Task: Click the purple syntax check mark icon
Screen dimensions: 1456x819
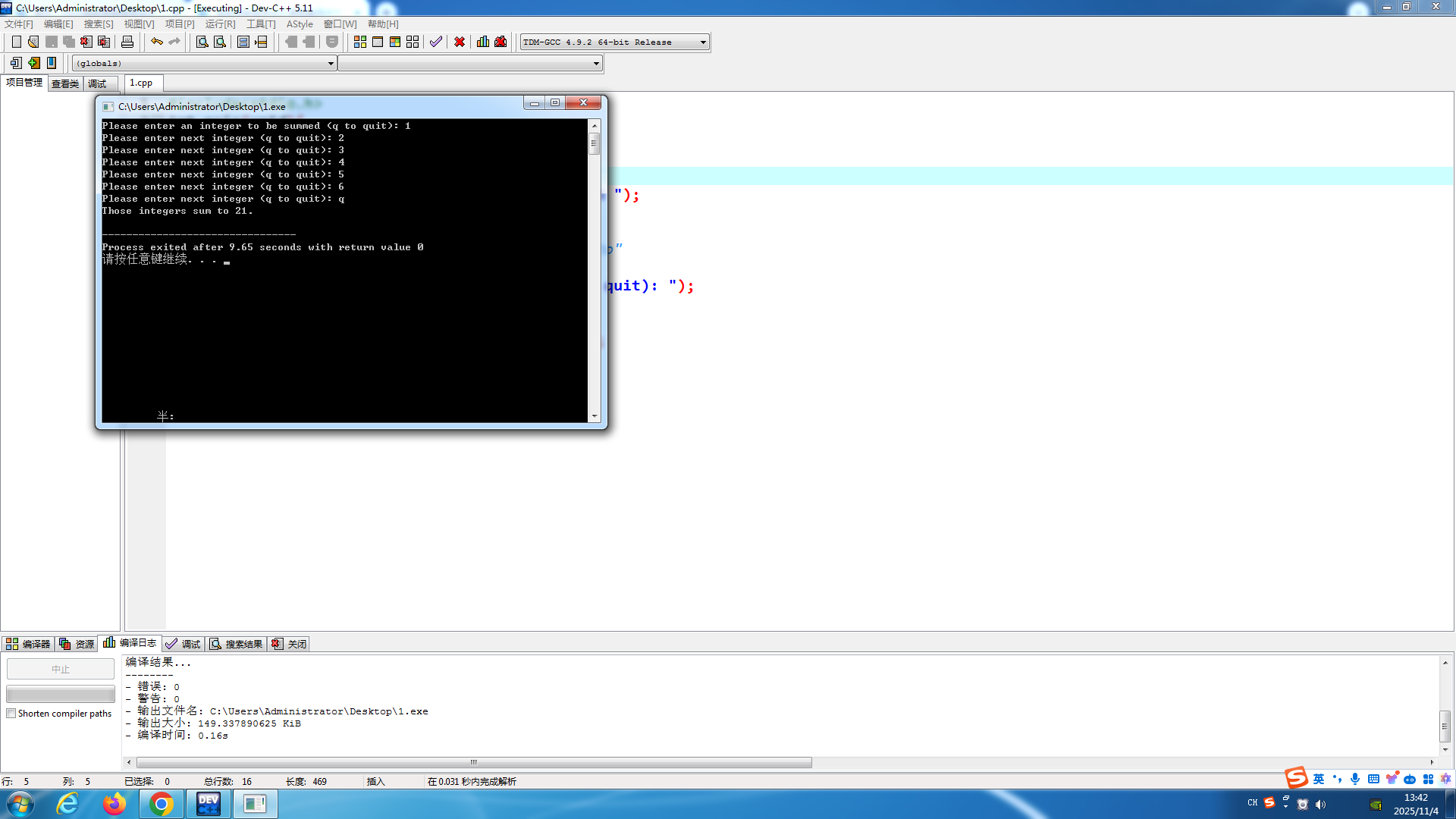Action: (436, 42)
